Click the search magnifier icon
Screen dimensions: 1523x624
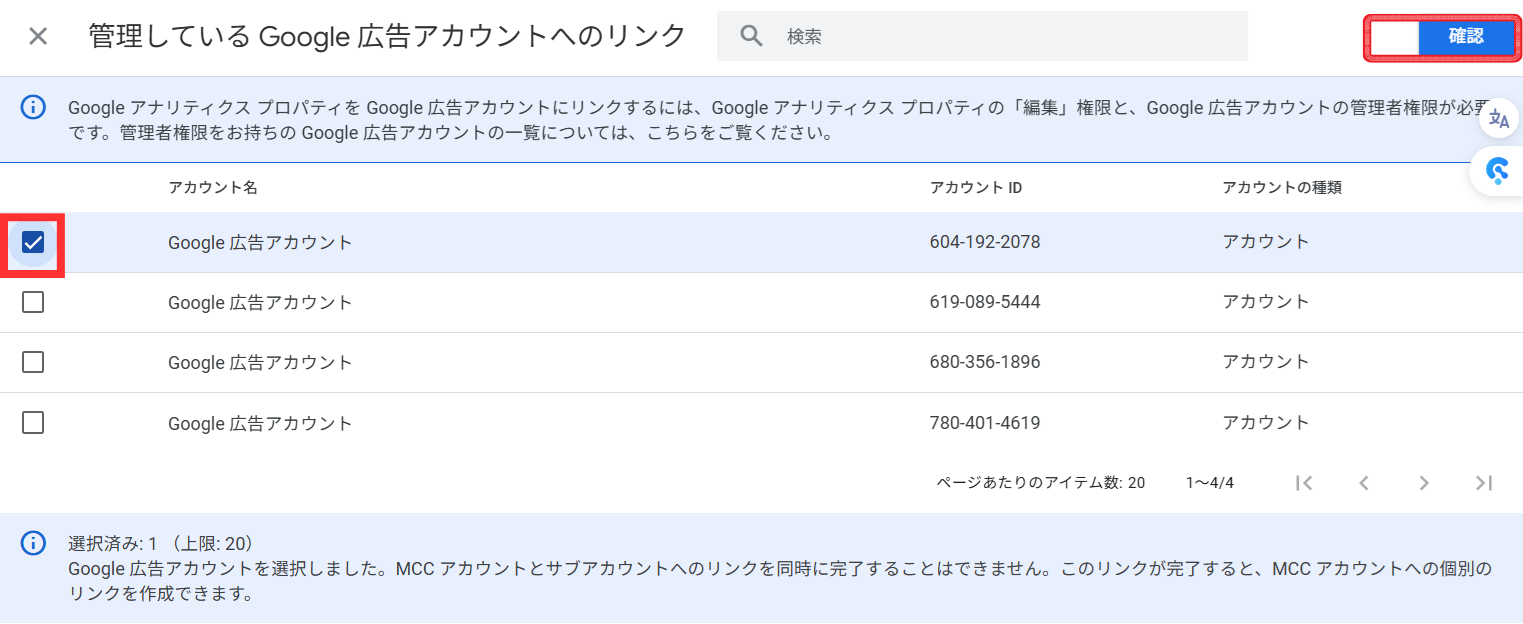pos(752,37)
